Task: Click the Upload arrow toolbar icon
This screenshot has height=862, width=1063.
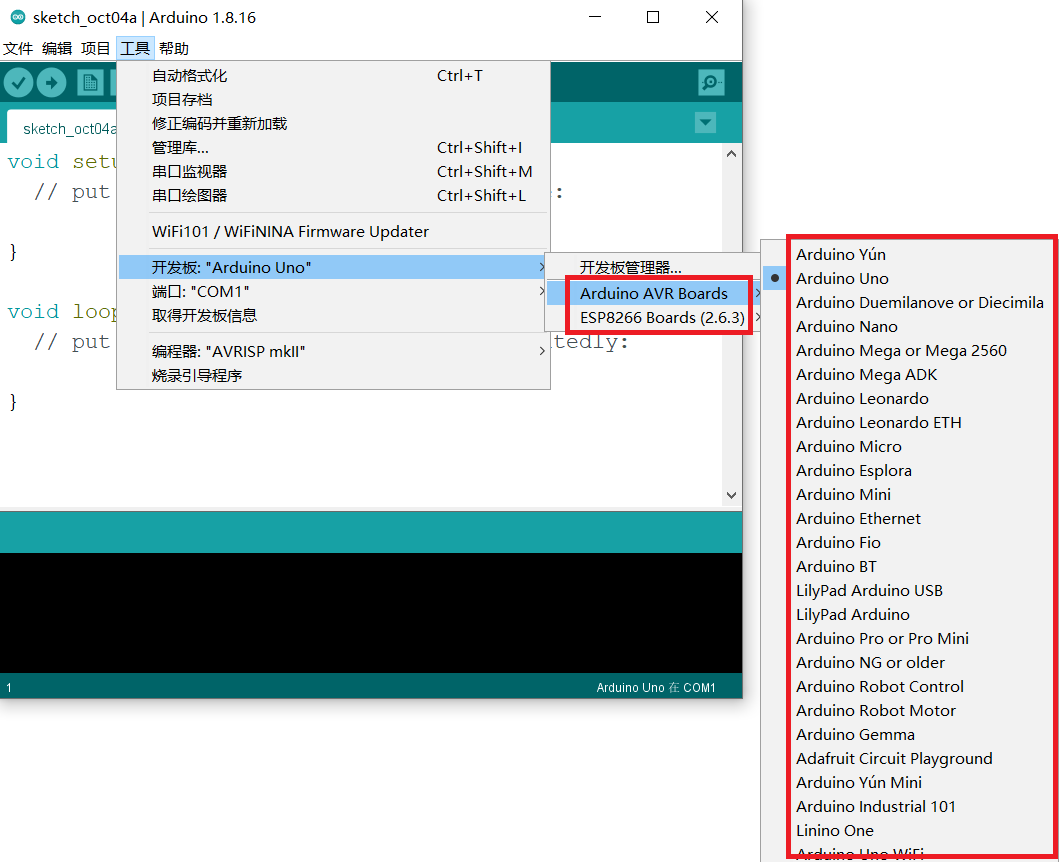Action: tap(52, 83)
